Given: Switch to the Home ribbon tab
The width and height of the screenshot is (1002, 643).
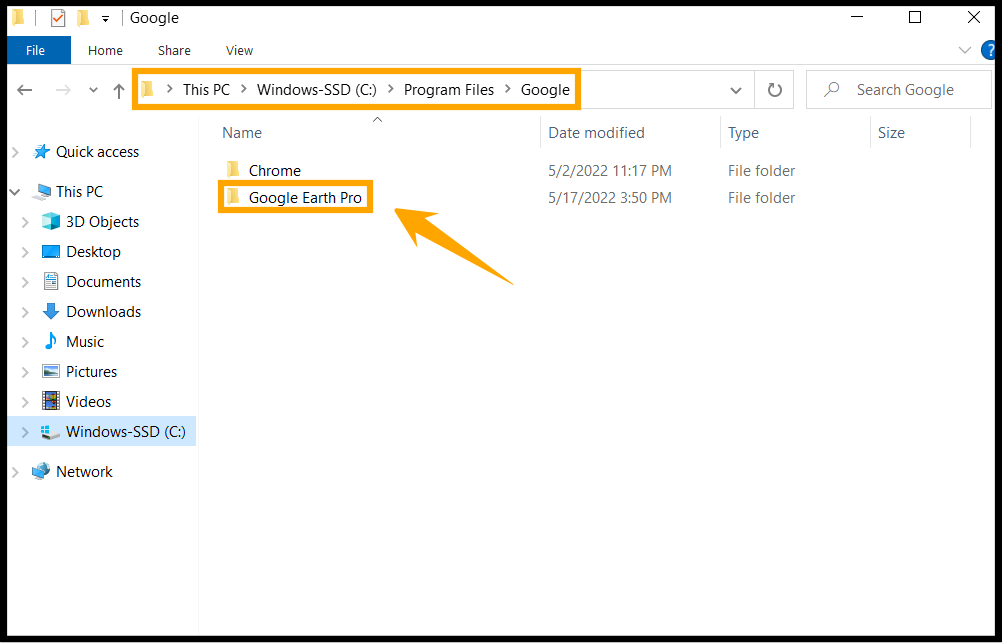Looking at the screenshot, I should point(105,50).
